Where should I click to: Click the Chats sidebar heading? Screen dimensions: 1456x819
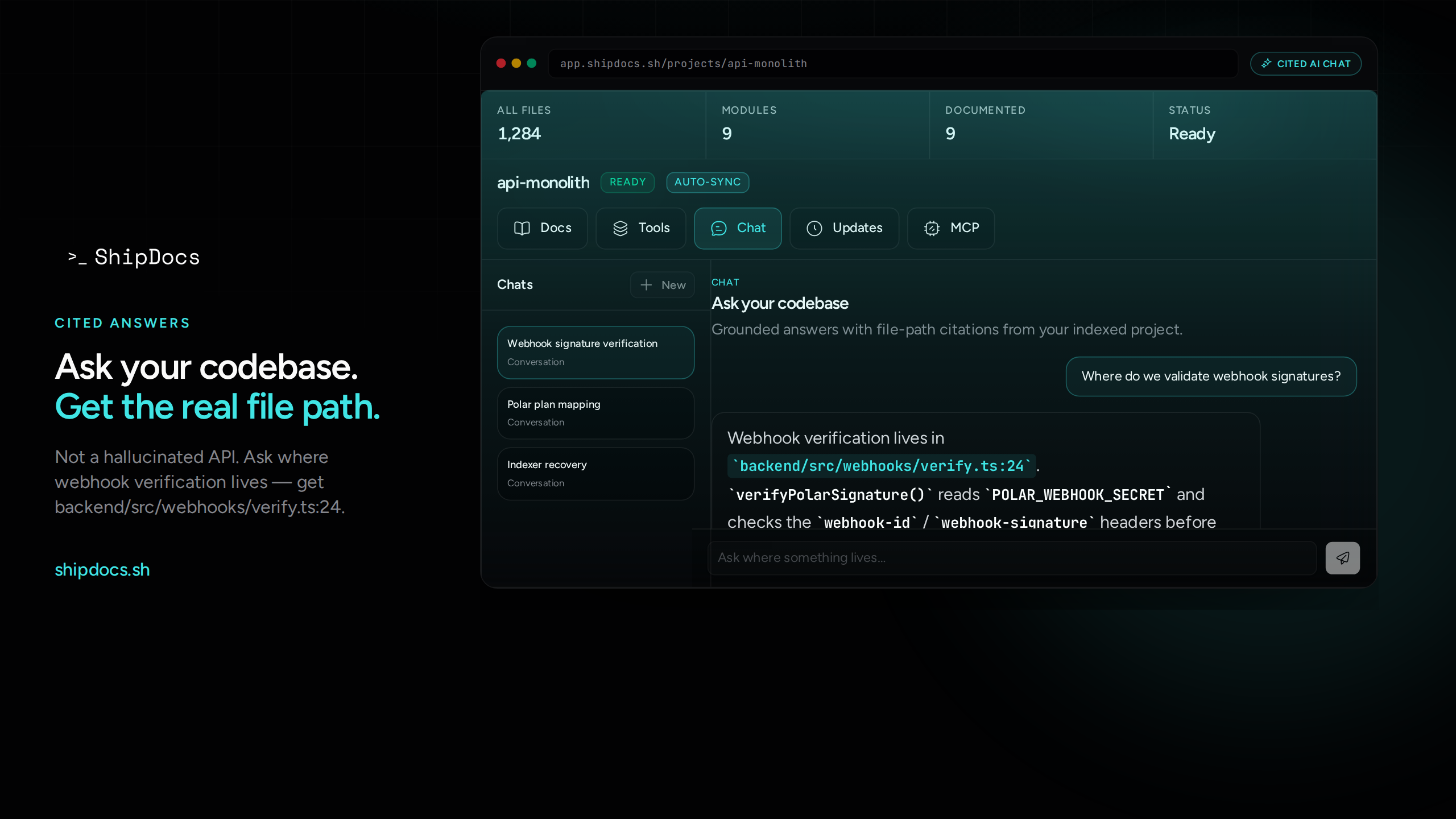tap(515, 284)
